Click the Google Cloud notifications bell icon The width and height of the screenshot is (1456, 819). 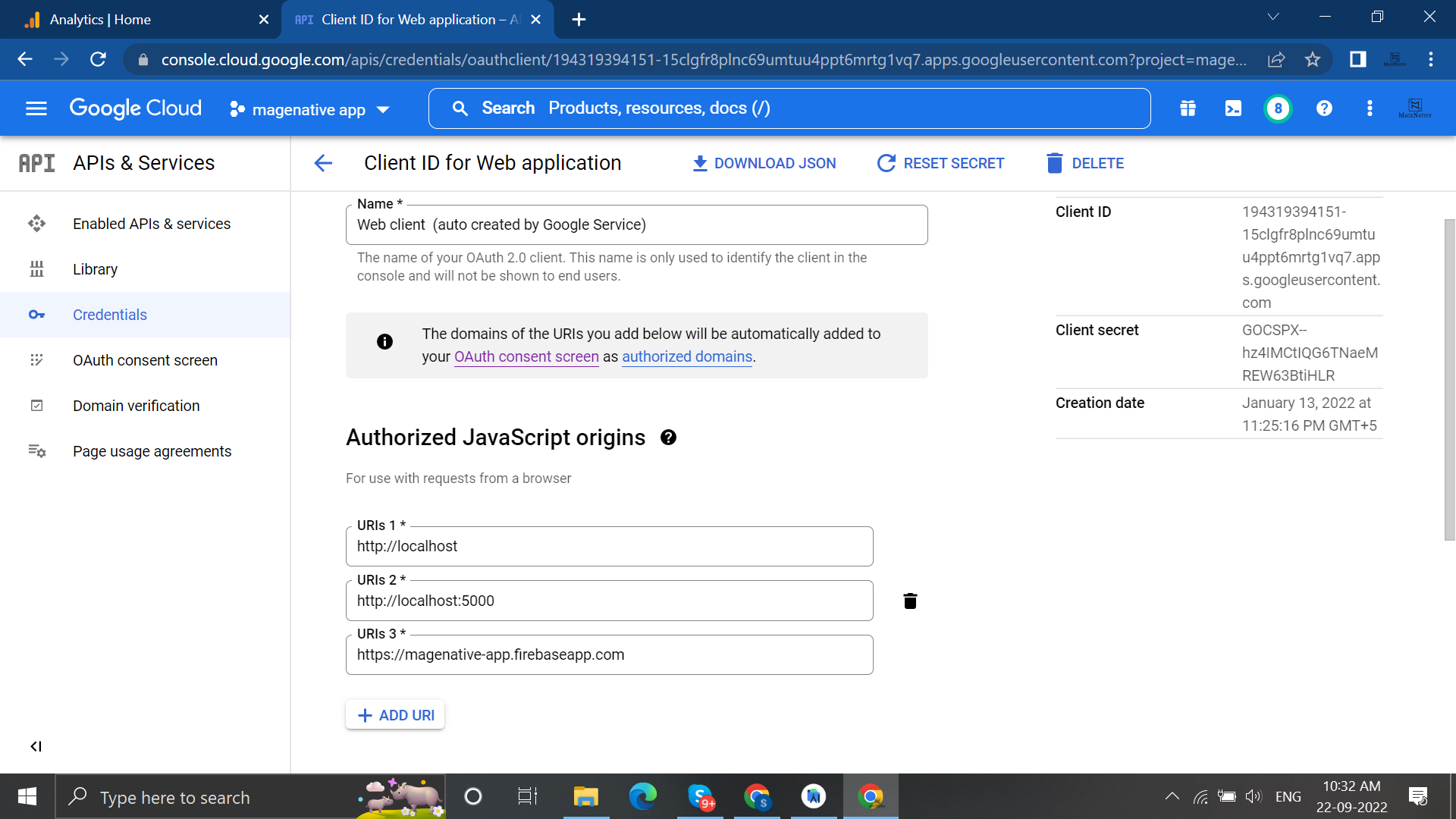(1278, 109)
